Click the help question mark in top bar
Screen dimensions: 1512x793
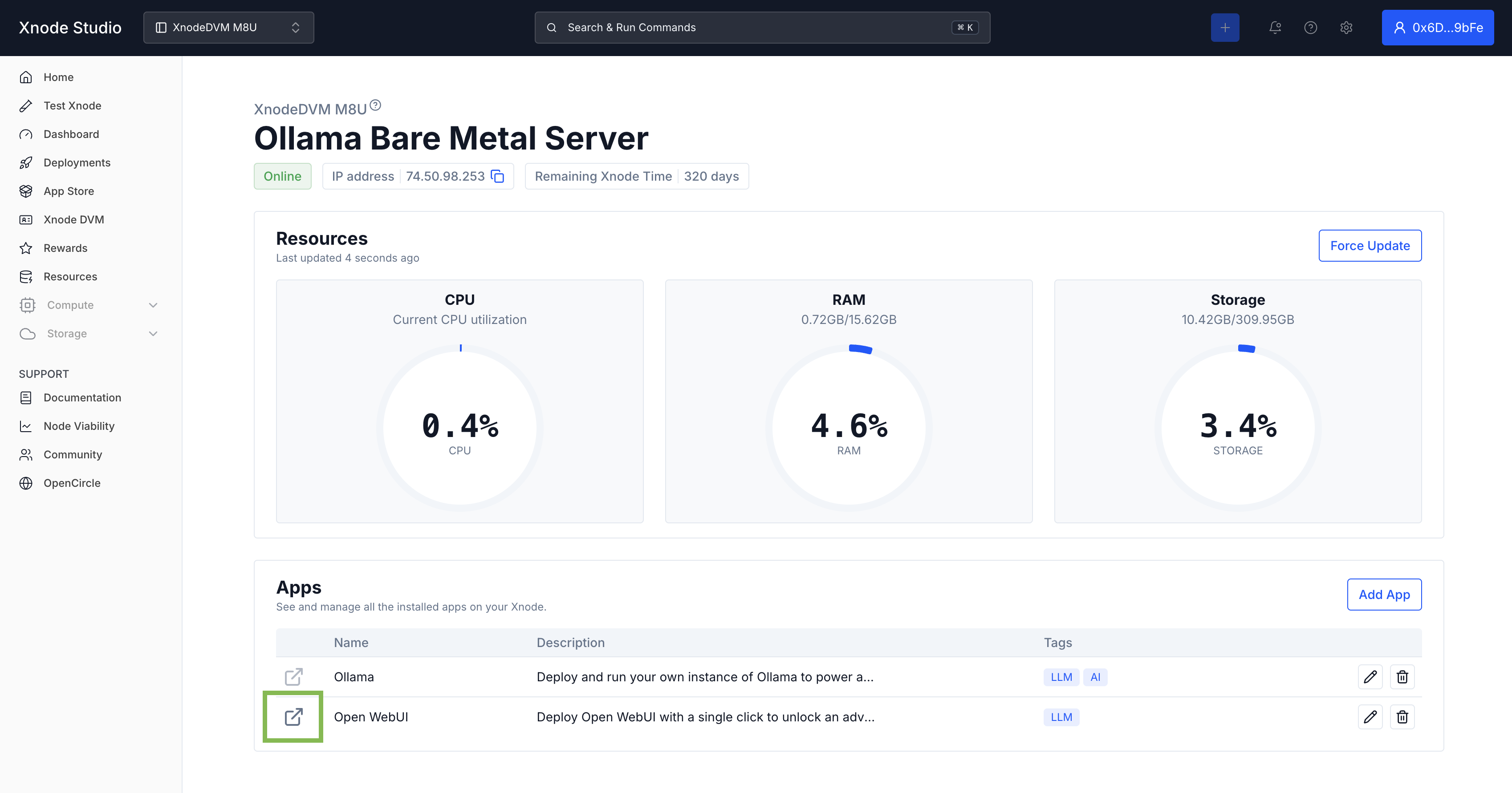click(x=1311, y=28)
